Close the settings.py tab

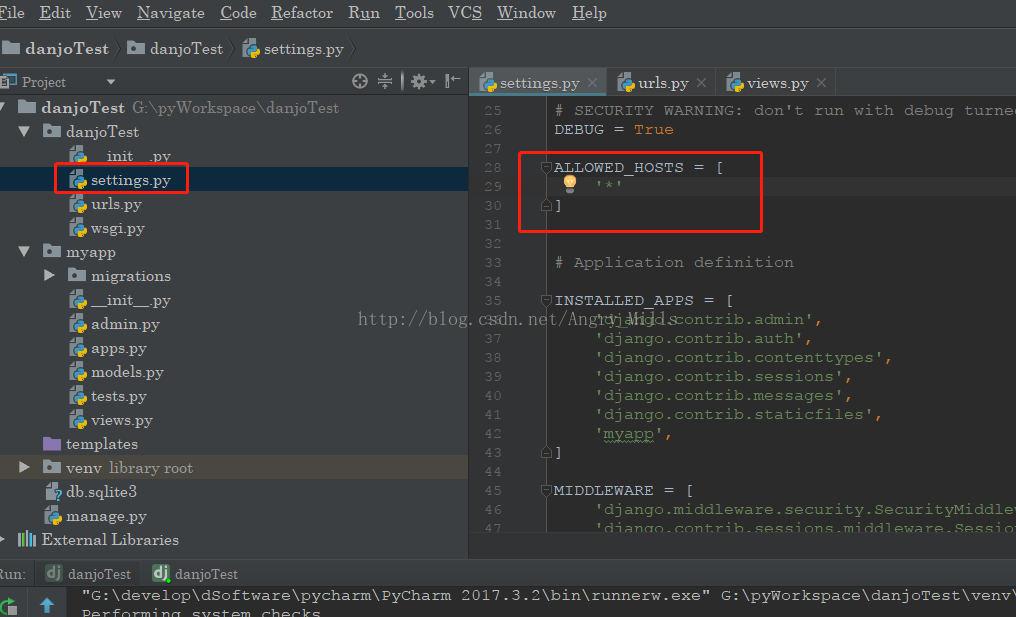coord(592,83)
